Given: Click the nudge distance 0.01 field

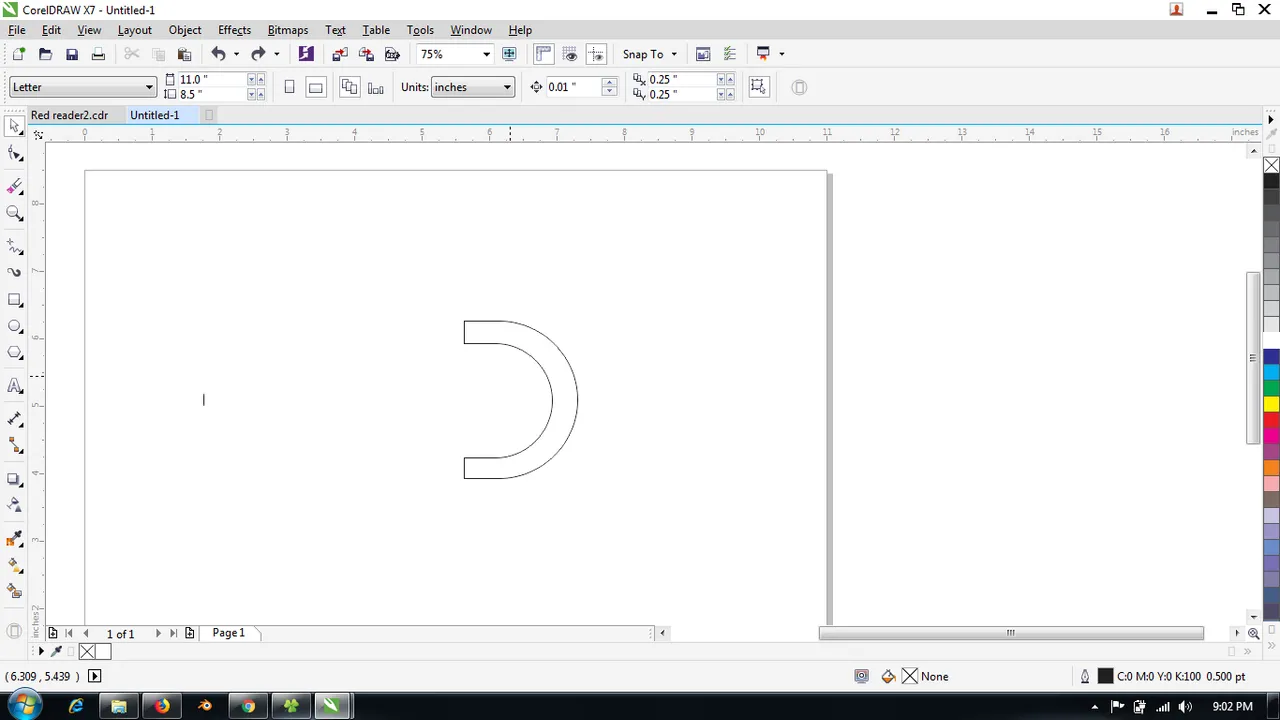Looking at the screenshot, I should coord(573,87).
